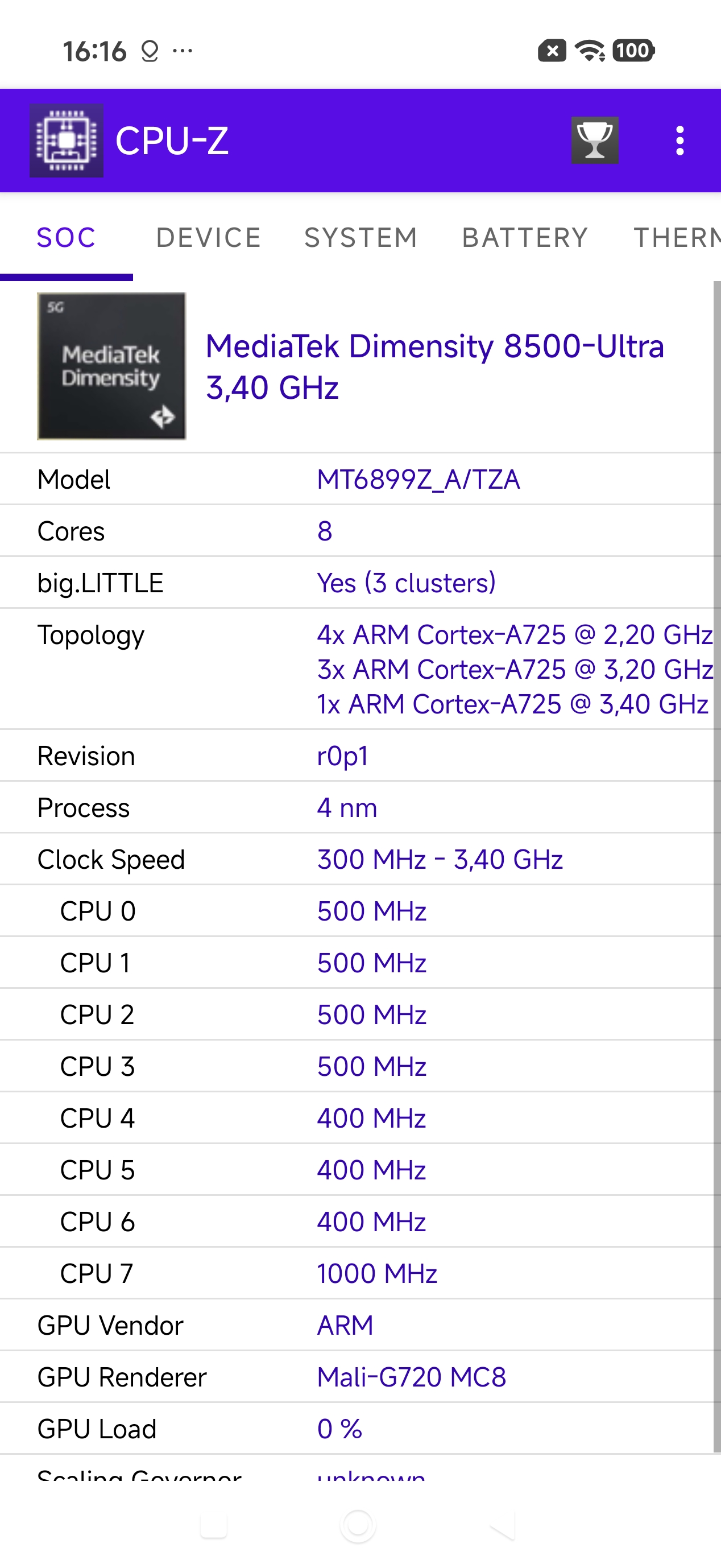Viewport: 721px width, 1568px height.
Task: Switch to the DEVICE tab
Action: click(209, 238)
